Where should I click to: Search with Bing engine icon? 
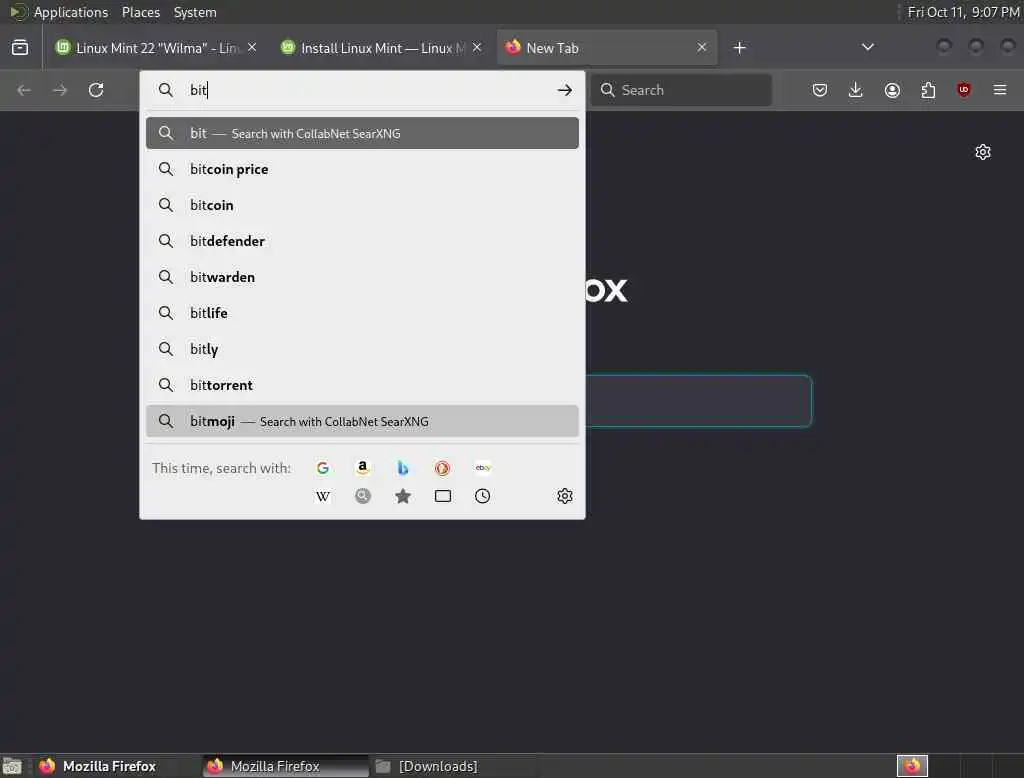402,468
